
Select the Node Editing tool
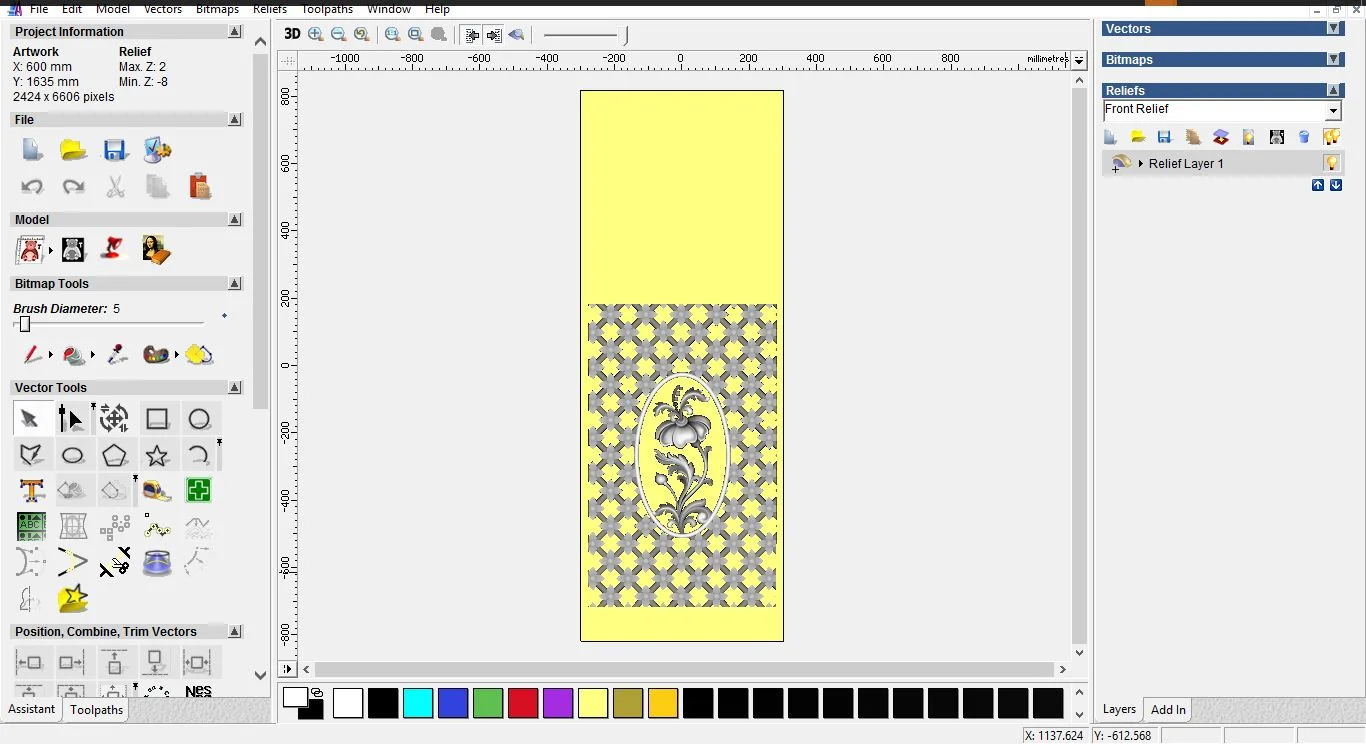pyautogui.click(x=71, y=419)
